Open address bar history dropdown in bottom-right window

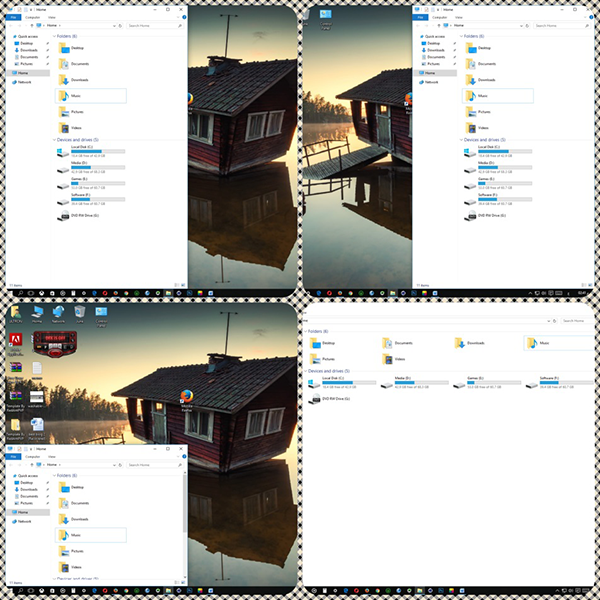[548, 321]
